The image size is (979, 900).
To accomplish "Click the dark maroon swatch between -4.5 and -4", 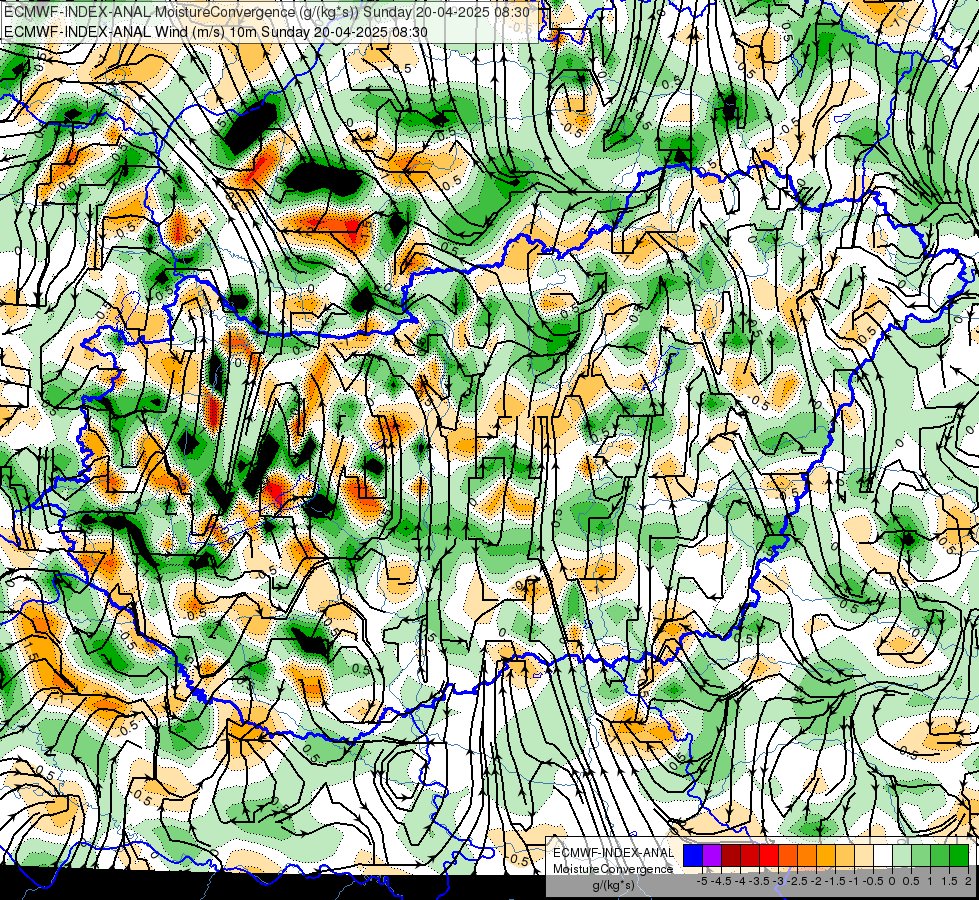I will click(x=731, y=855).
